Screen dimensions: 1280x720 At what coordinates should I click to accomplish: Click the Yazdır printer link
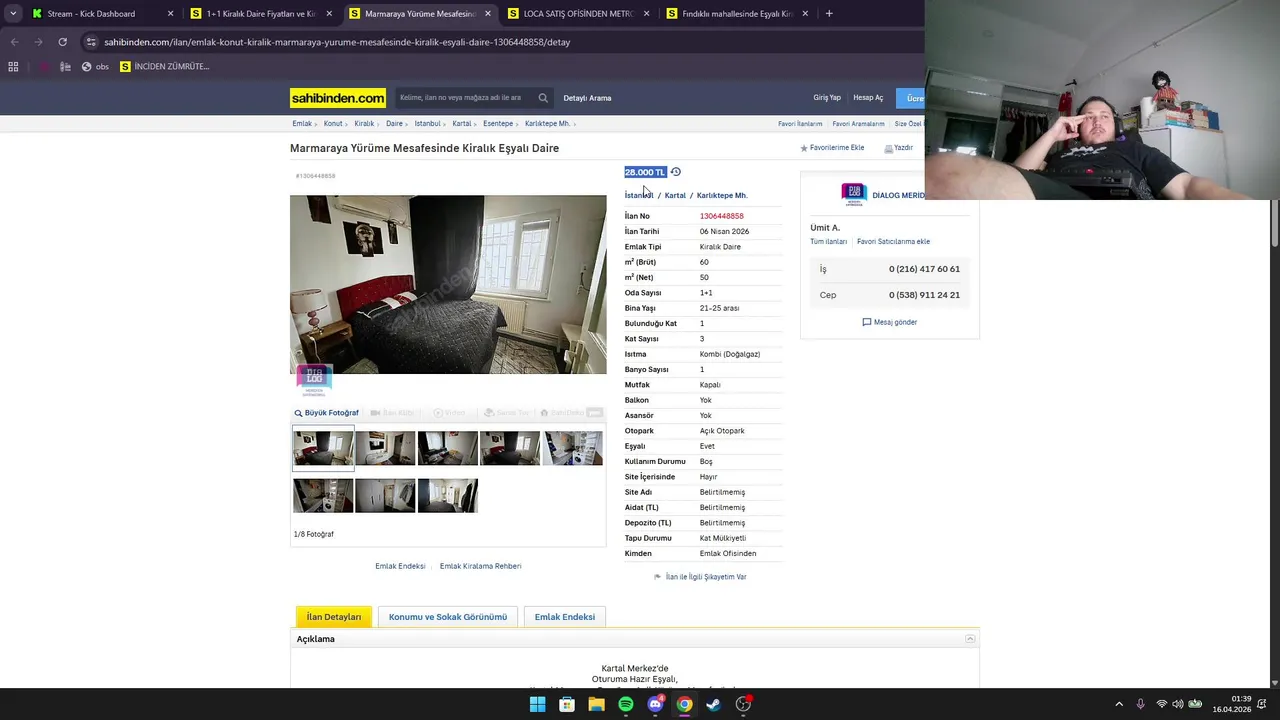[898, 148]
